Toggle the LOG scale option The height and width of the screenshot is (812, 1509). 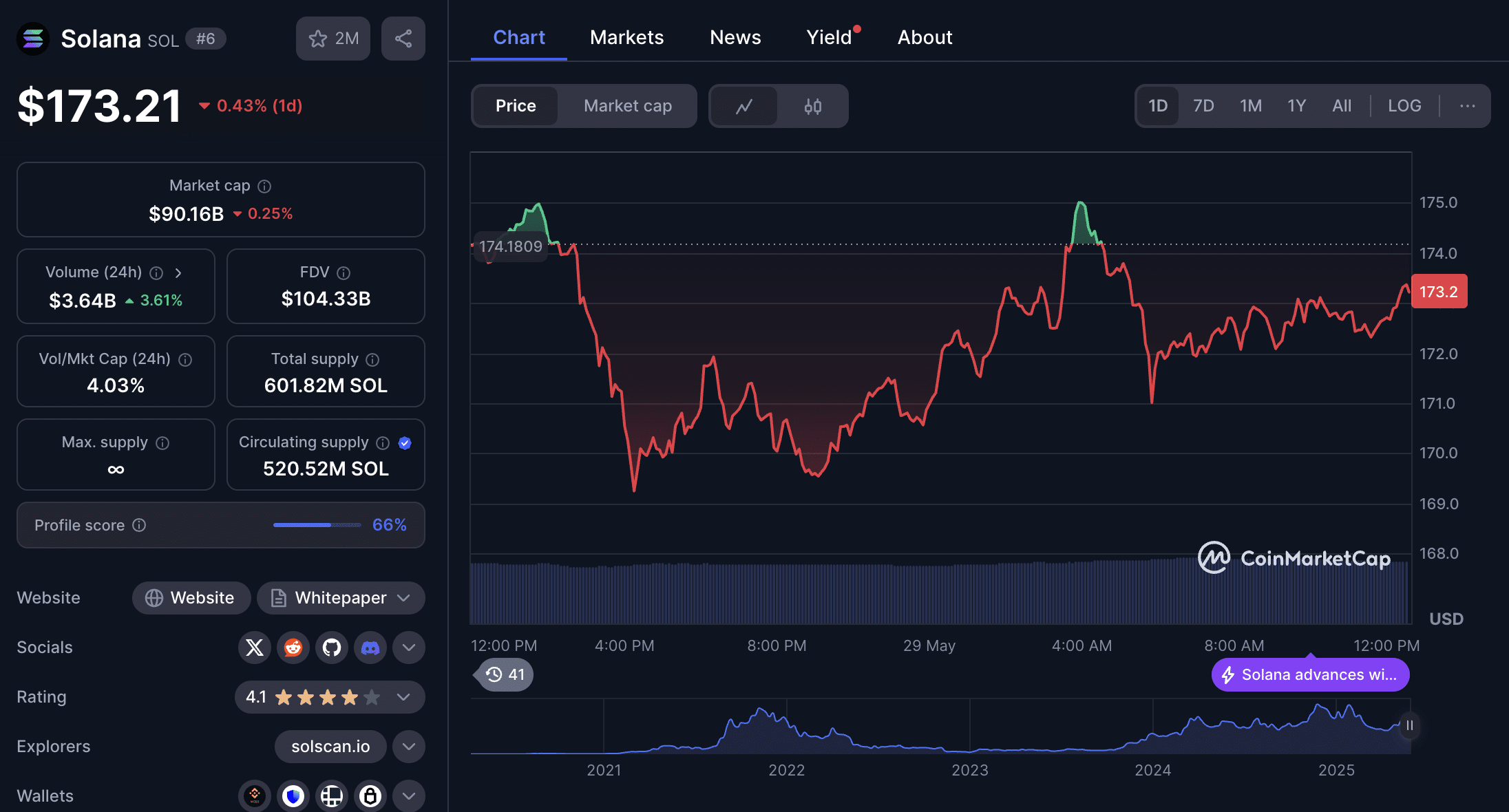[1404, 106]
